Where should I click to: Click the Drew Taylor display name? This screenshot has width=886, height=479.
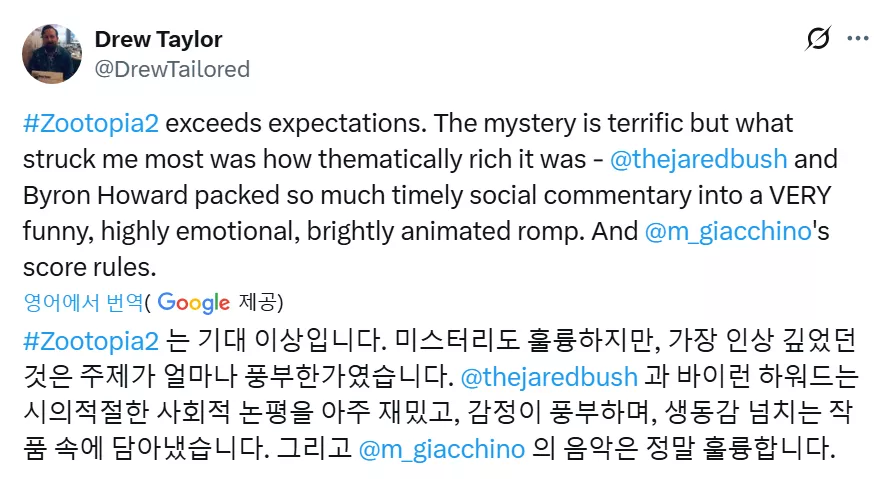coord(158,39)
